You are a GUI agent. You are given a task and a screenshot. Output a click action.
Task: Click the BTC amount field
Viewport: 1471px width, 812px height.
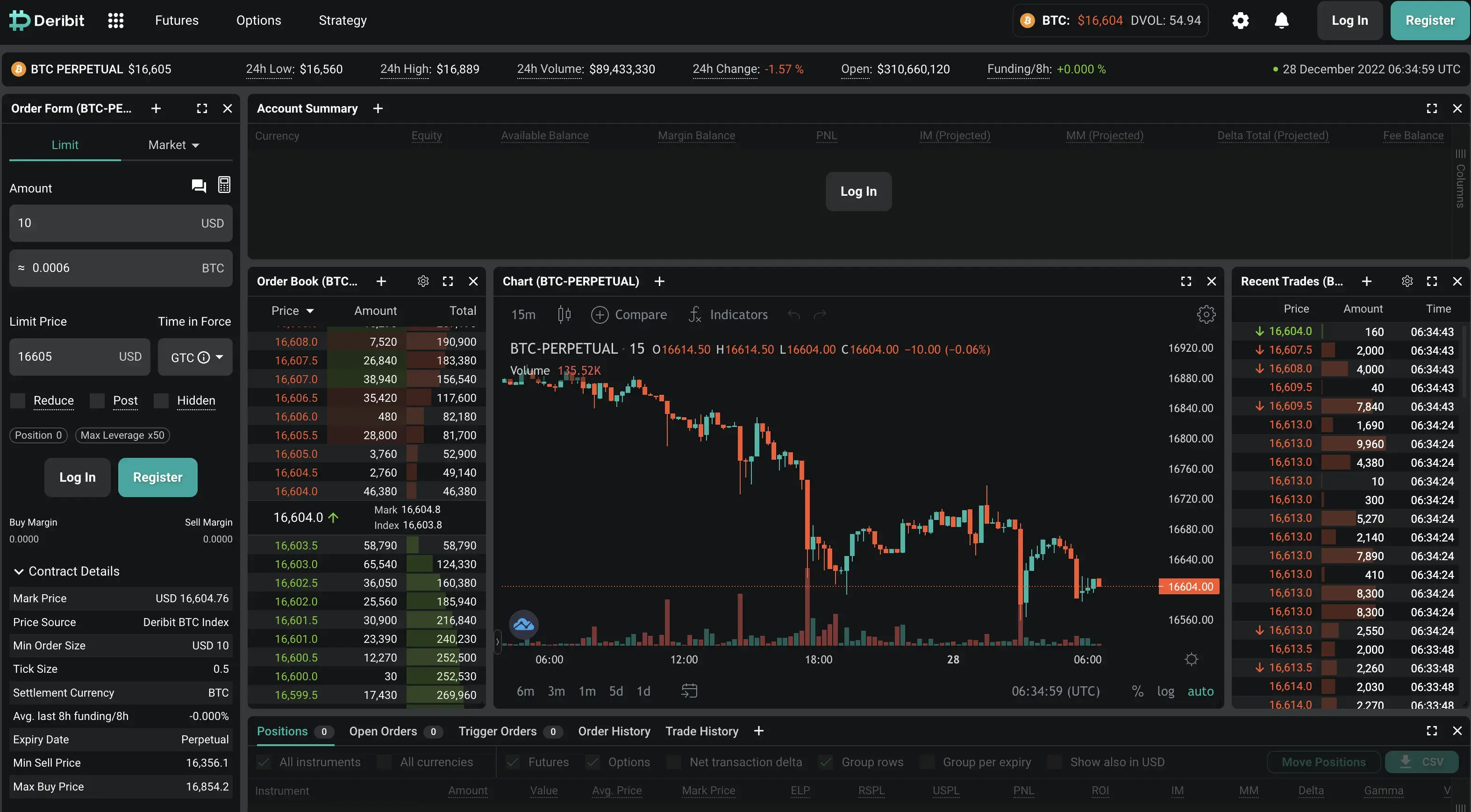click(121, 268)
